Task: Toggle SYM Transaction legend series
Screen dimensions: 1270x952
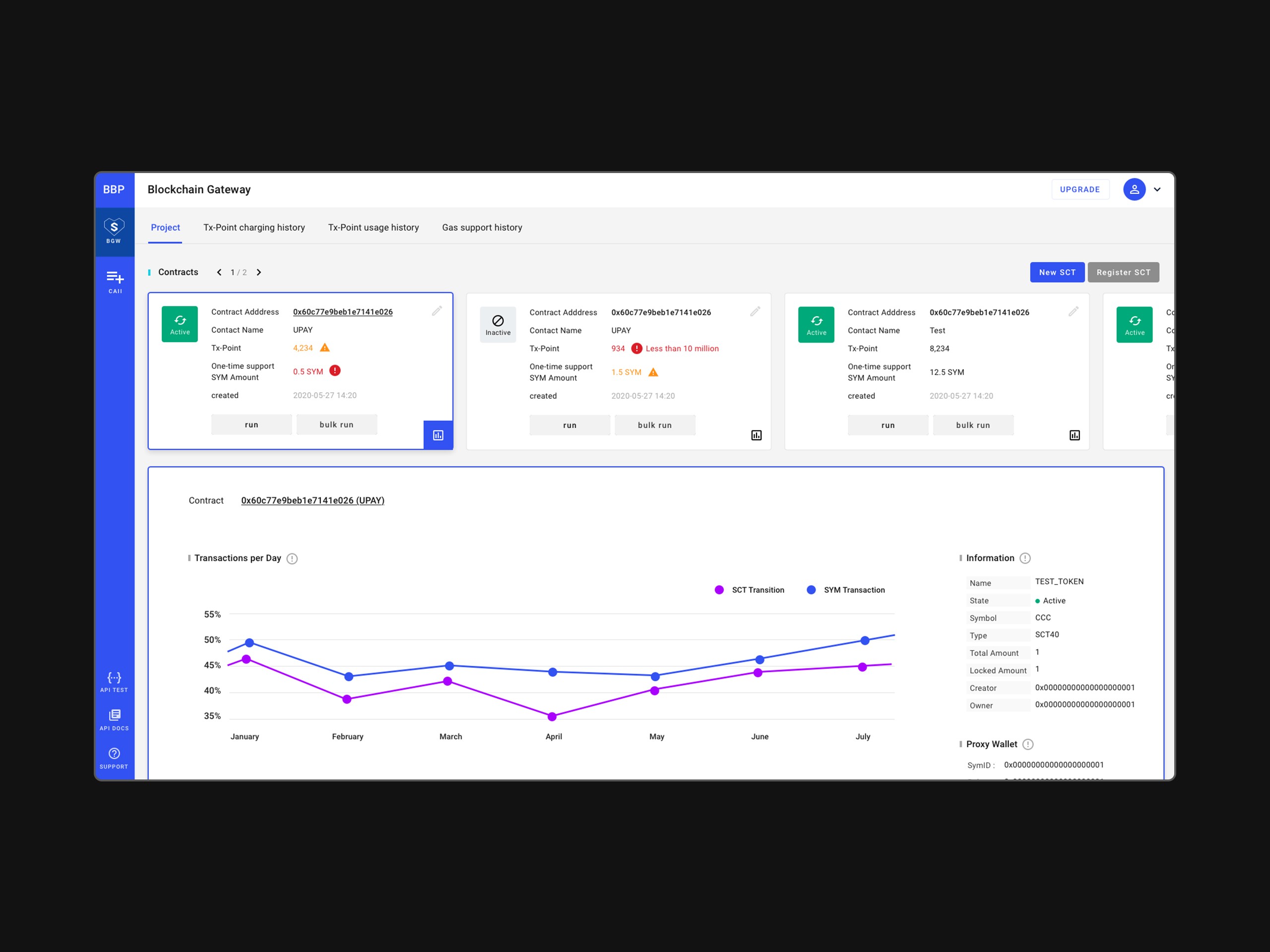Action: coord(846,590)
